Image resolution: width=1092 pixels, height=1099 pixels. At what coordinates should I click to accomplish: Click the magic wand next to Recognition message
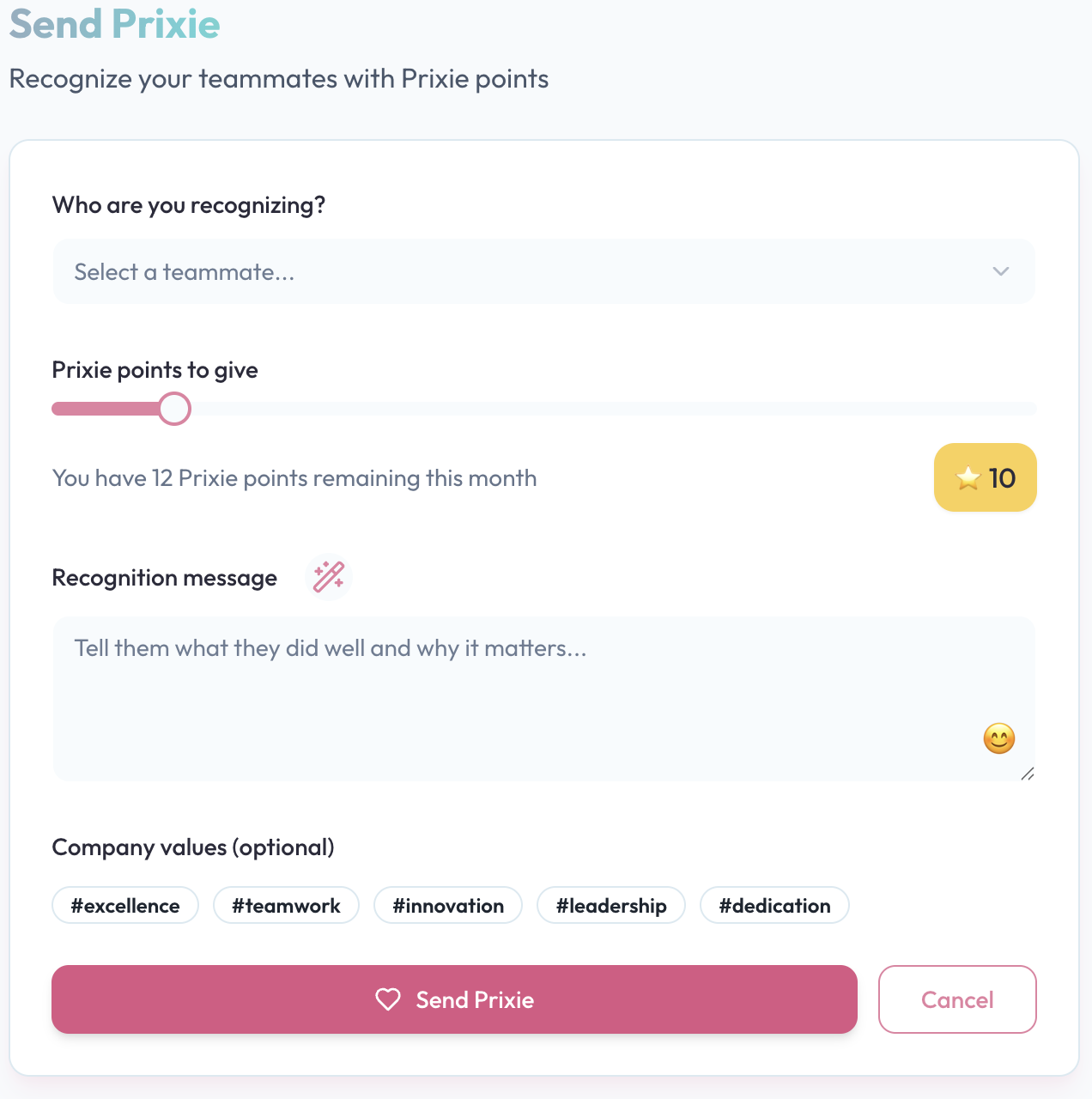(329, 577)
